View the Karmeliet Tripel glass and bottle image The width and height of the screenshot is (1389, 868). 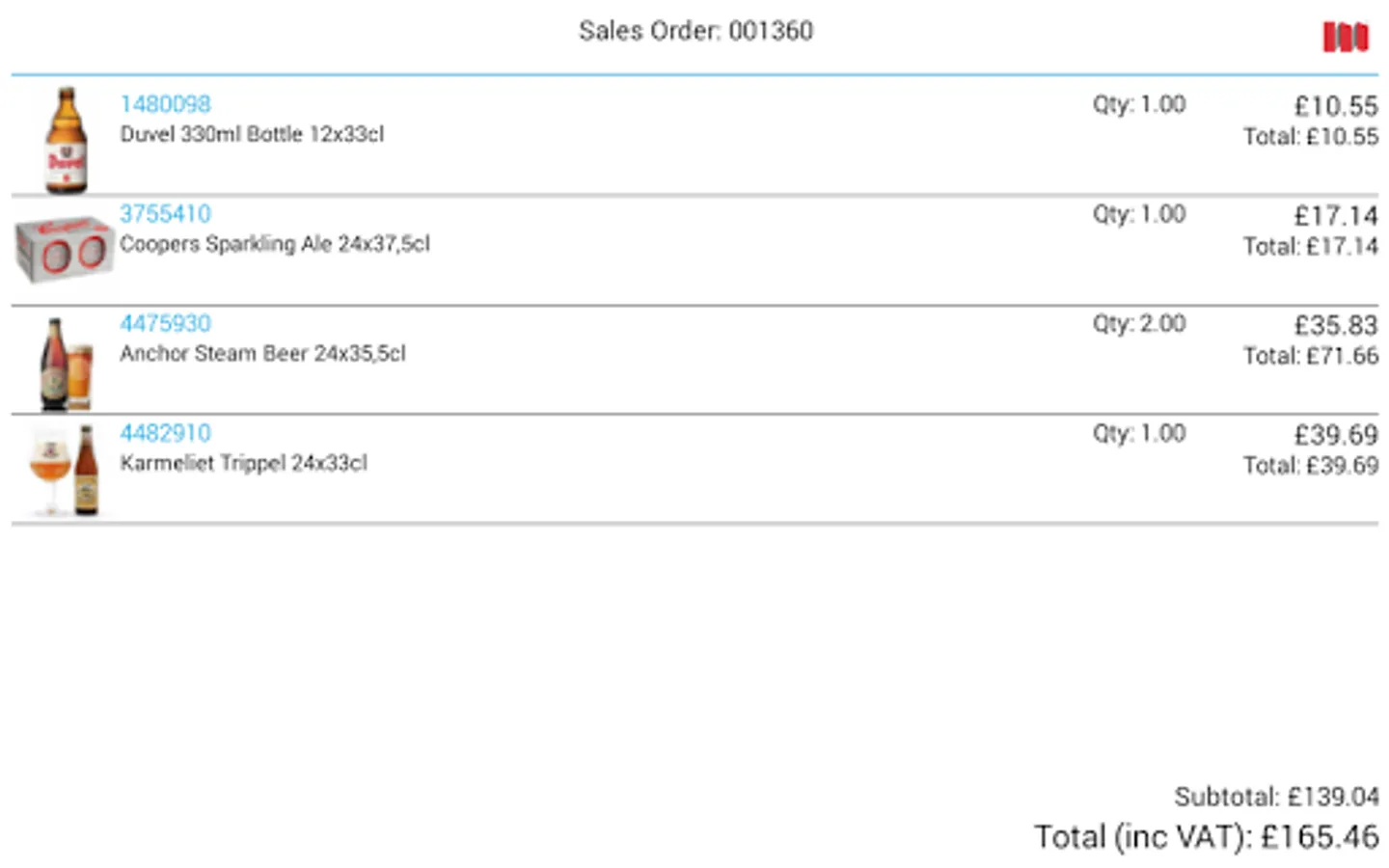pos(66,471)
